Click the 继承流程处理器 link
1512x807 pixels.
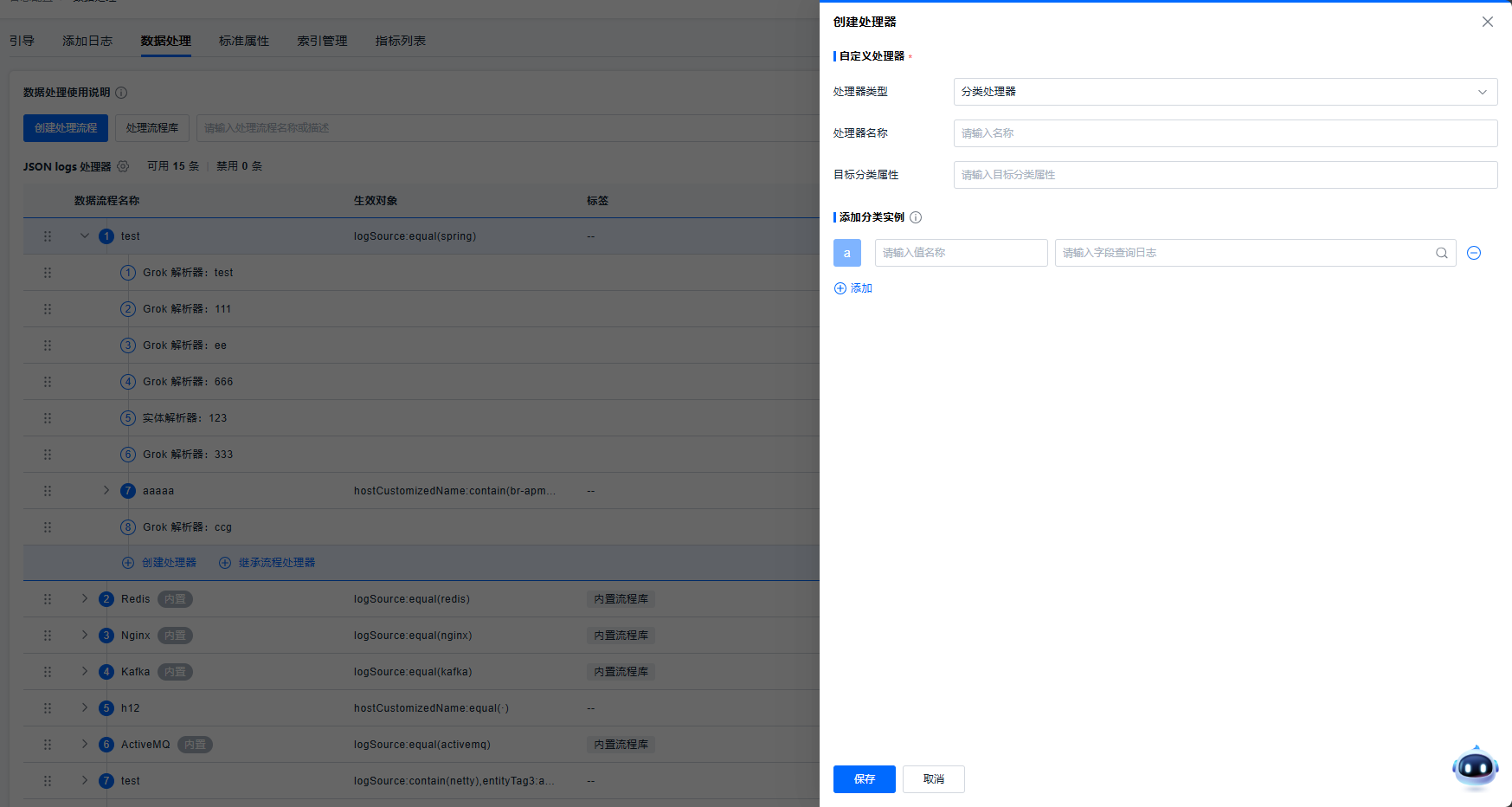point(276,563)
